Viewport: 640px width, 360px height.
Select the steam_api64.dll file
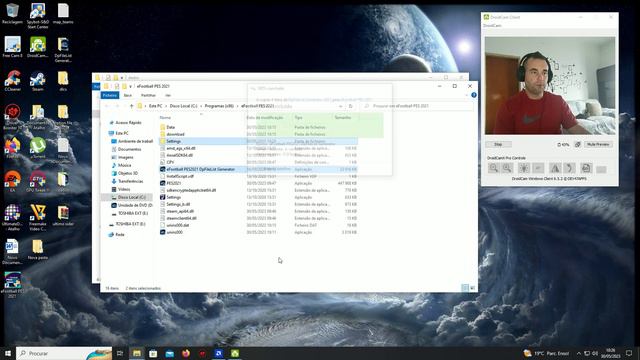click(180, 211)
